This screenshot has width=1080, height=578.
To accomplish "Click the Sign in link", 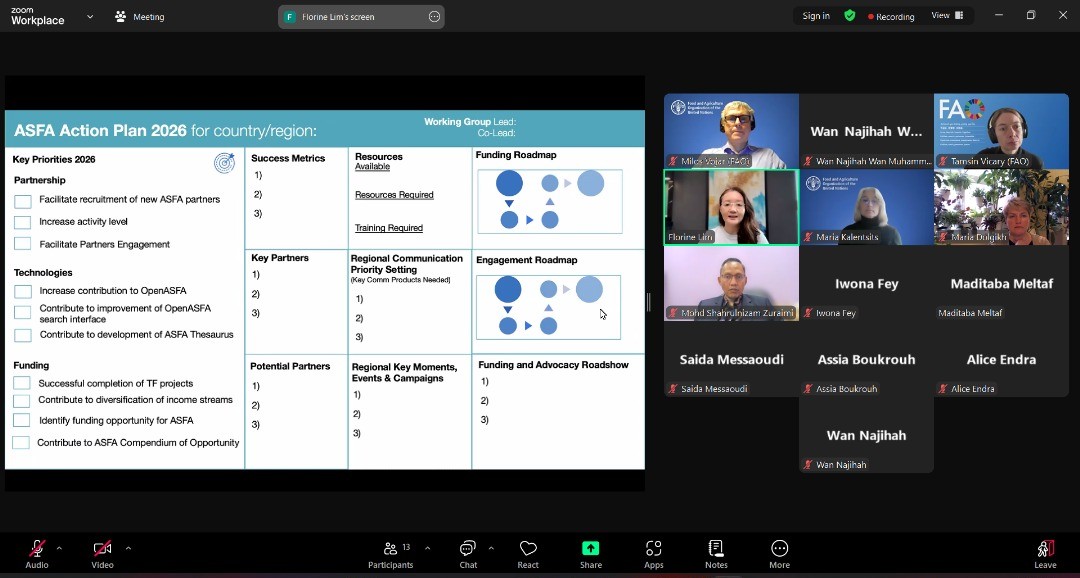I will click(x=816, y=16).
